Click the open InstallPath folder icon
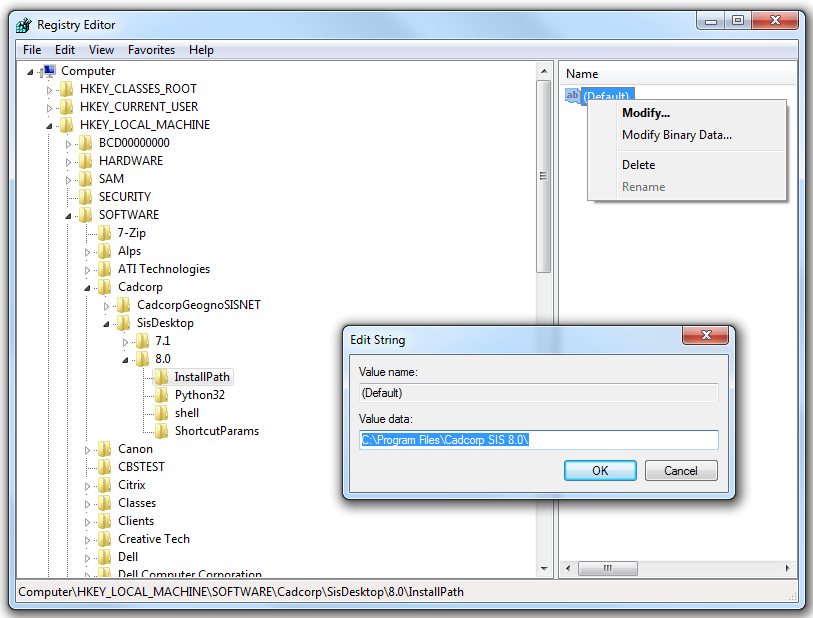Image resolution: width=813 pixels, height=618 pixels. coord(161,377)
